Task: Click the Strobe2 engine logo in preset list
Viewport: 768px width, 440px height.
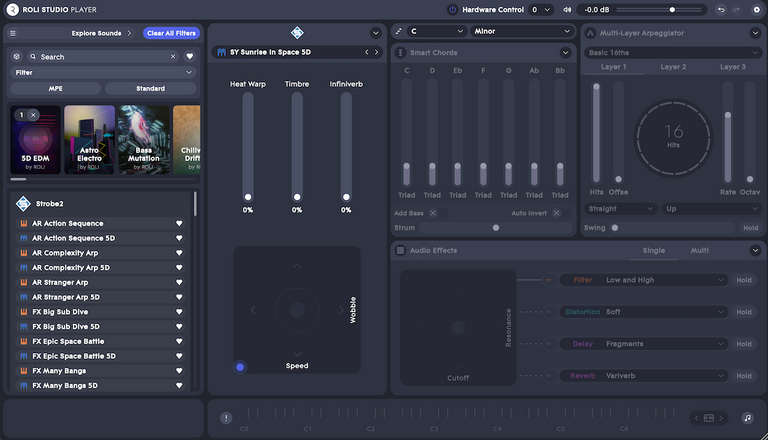Action: click(23, 203)
